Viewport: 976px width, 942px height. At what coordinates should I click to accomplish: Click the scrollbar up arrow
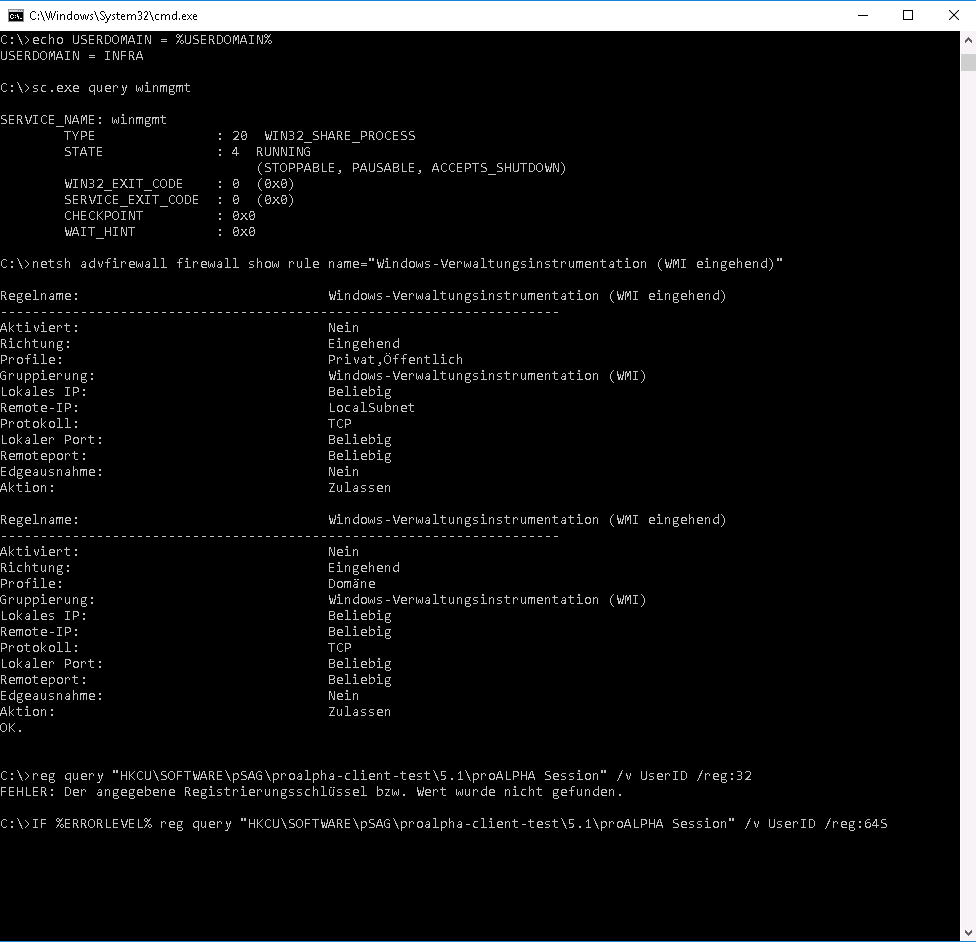point(967,39)
